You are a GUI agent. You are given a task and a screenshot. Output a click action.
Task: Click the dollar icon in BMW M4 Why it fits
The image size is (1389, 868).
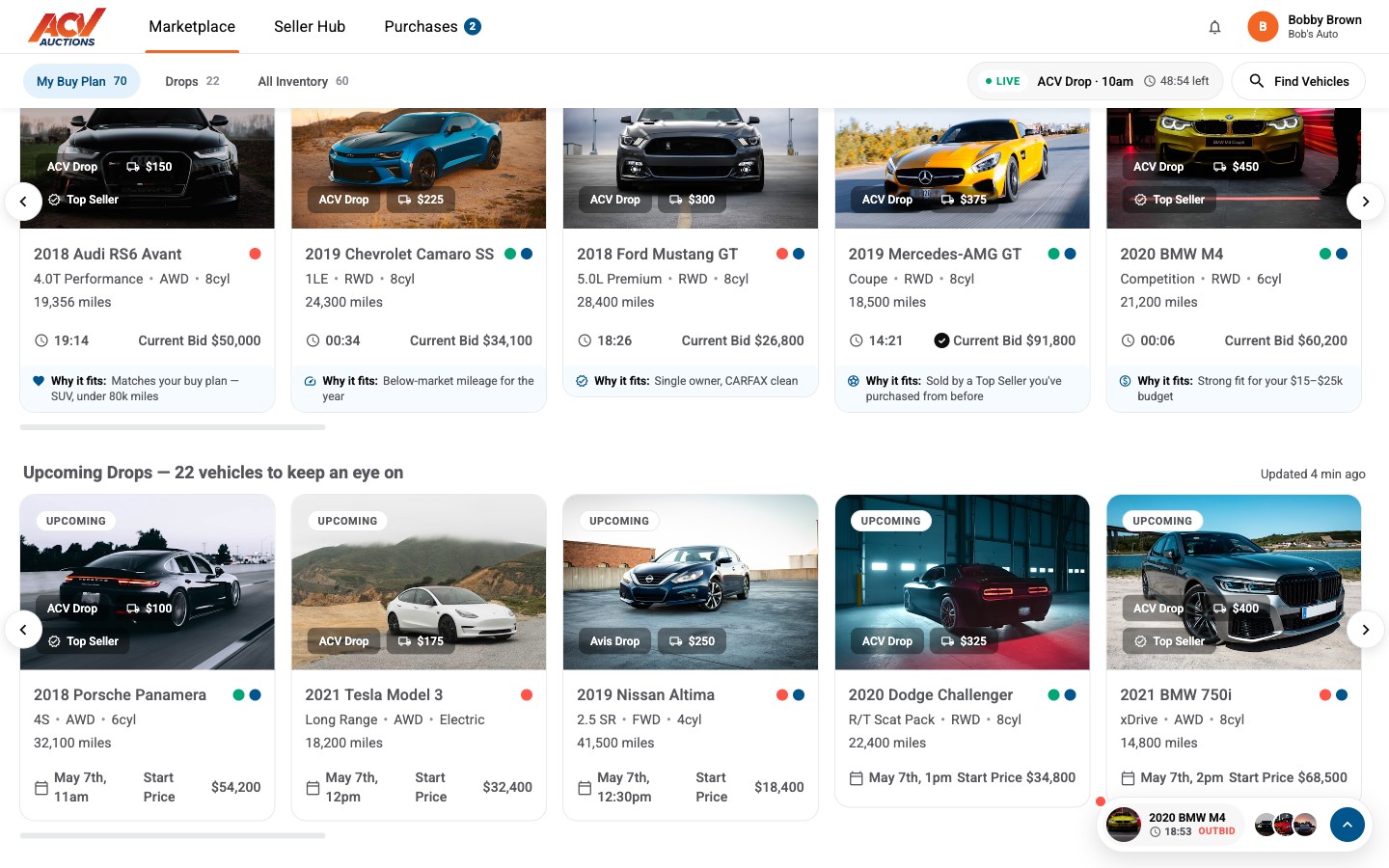click(1125, 381)
